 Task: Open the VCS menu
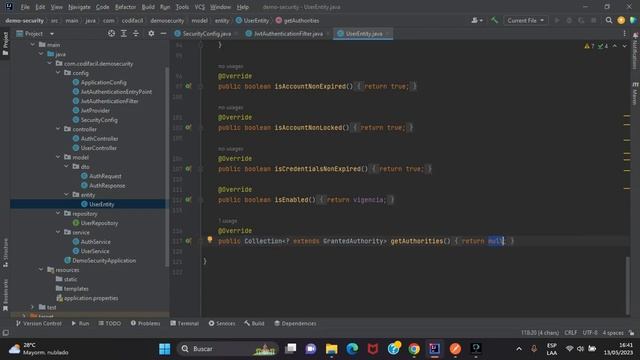[200, 7]
